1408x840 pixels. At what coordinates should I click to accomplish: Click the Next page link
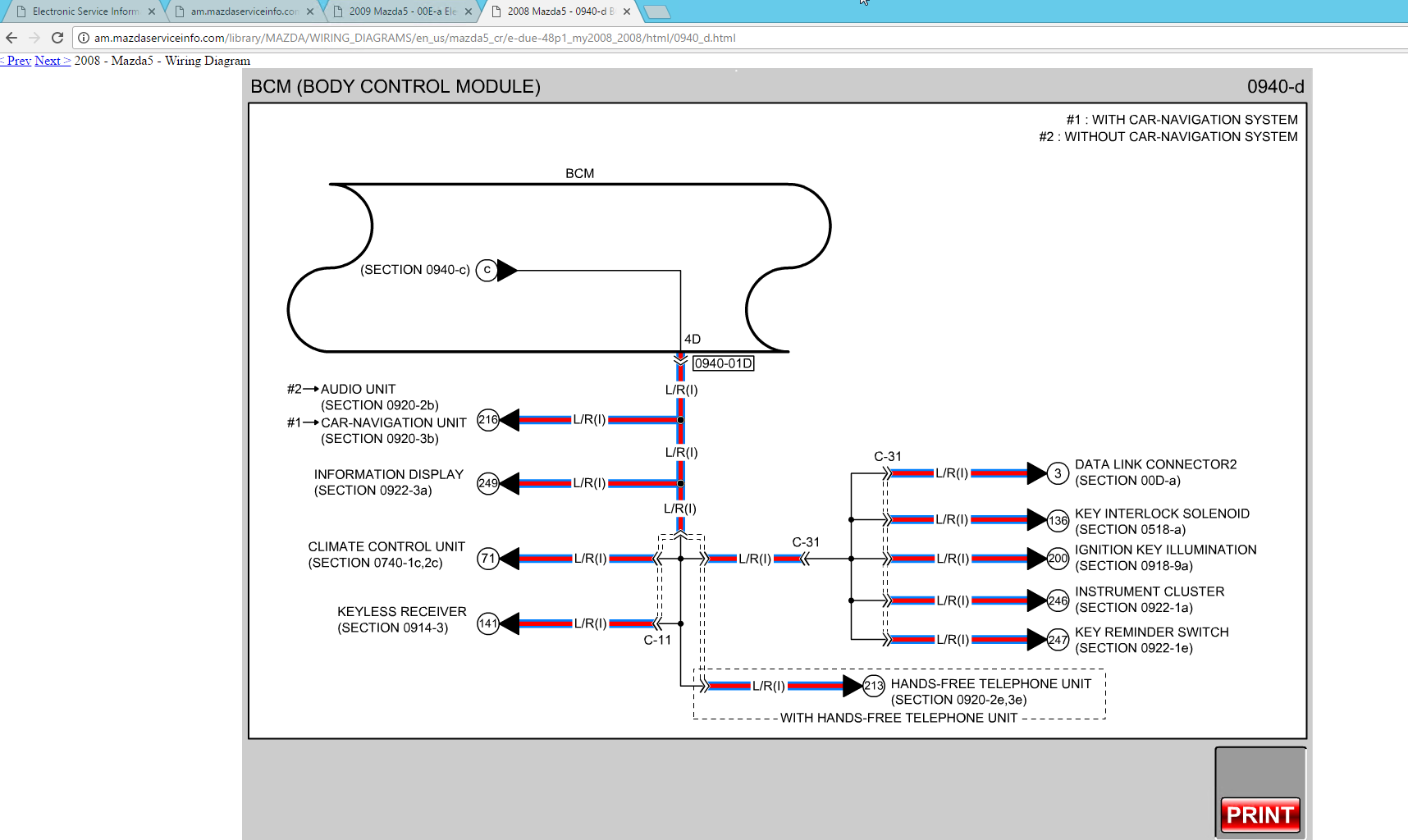52,61
